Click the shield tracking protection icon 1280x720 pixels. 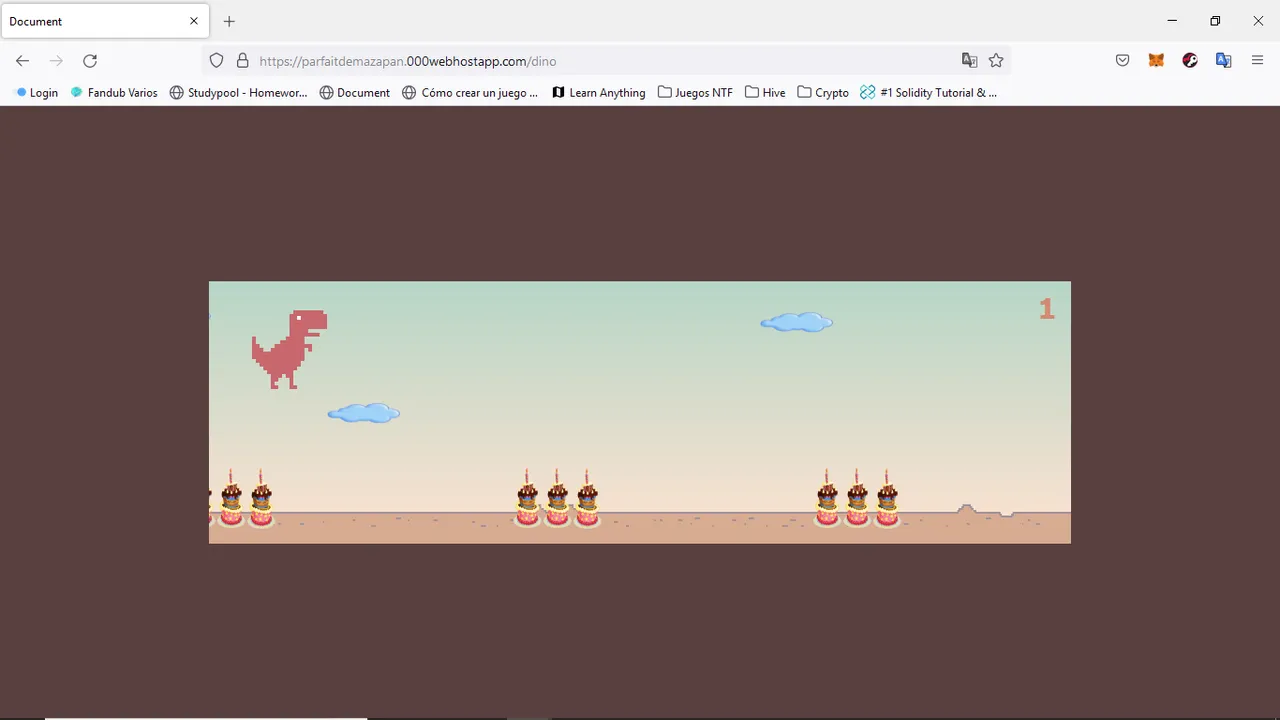pyautogui.click(x=216, y=61)
